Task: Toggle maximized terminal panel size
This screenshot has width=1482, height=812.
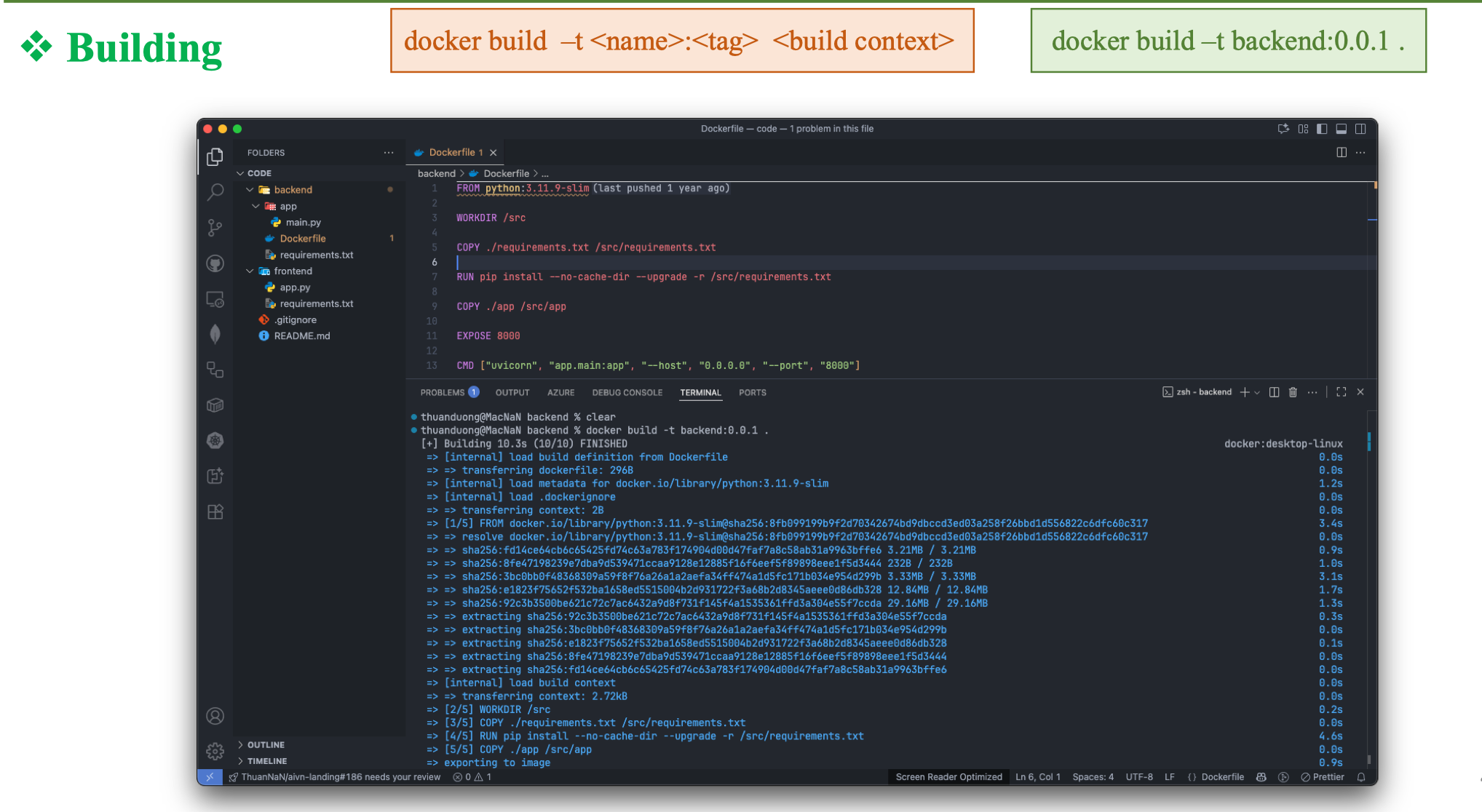Action: coord(1342,392)
